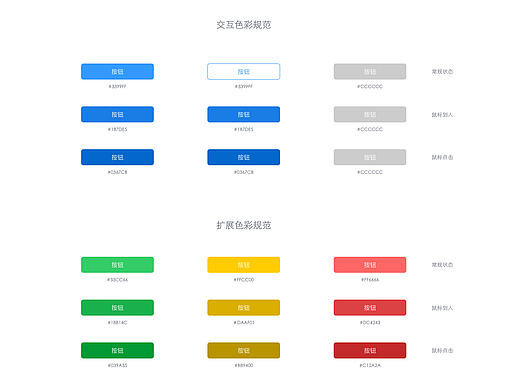
Task: Click the medium-green hover-state button
Action: [x=117, y=308]
